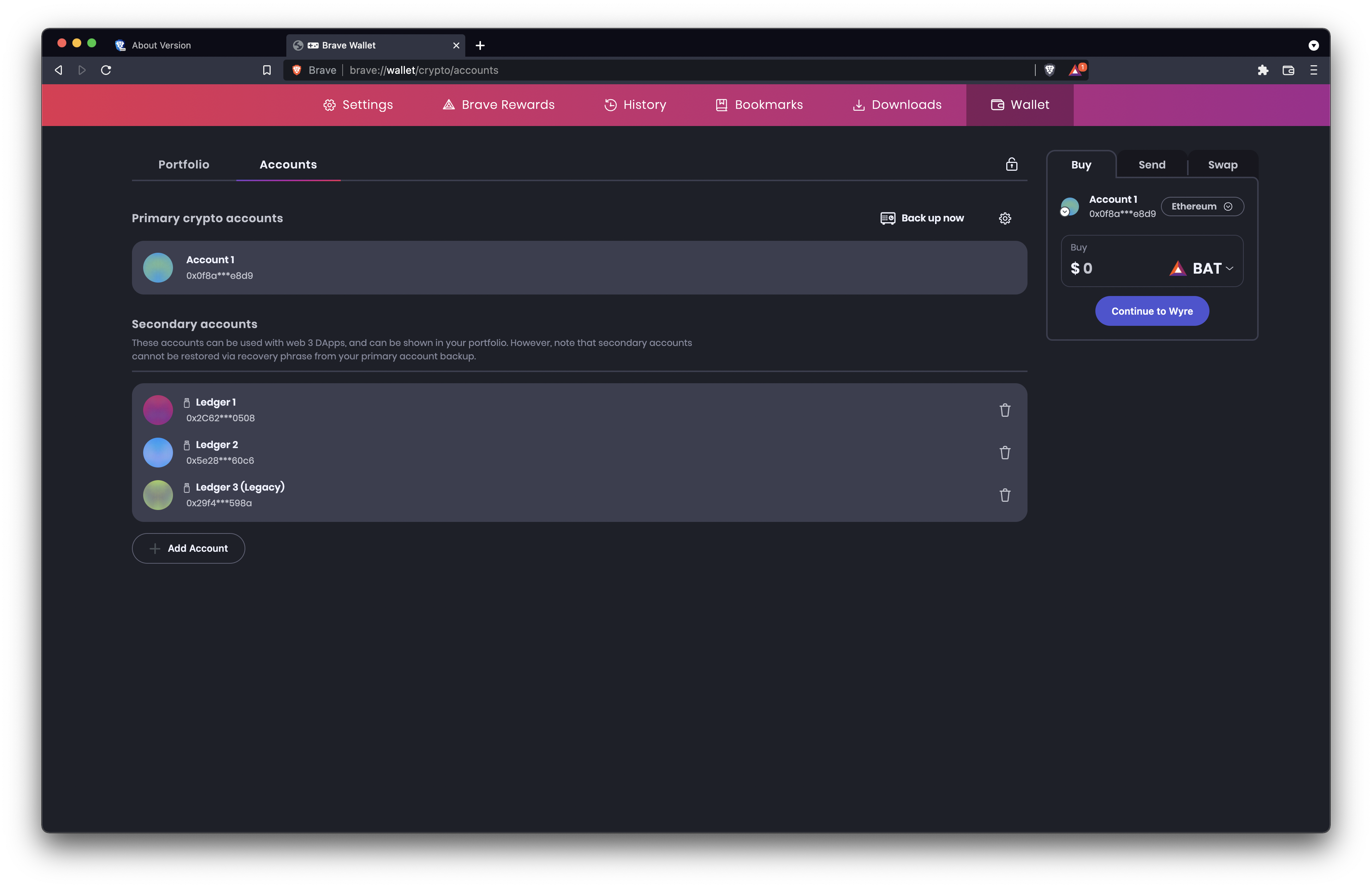Click the Ledger 2 hardware device icon
Screen dimensions: 1372x888
(187, 445)
